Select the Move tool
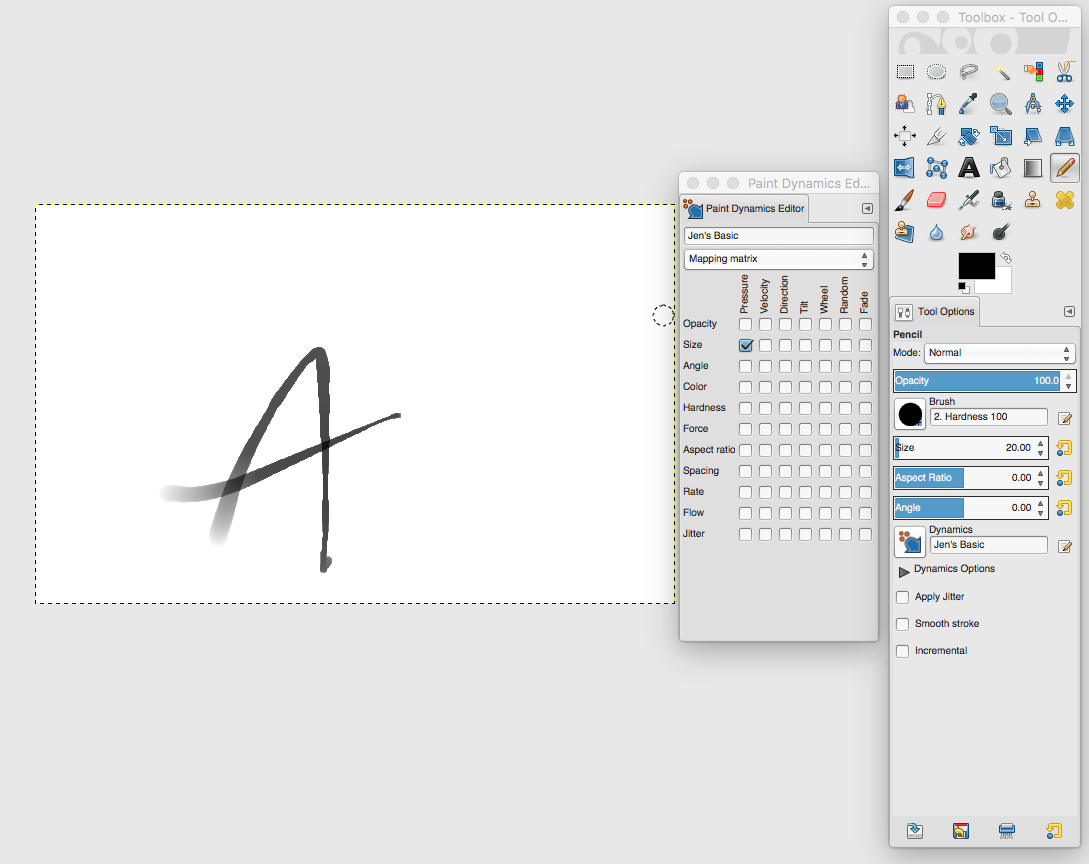Screen dimensions: 1089x864 click(1065, 104)
